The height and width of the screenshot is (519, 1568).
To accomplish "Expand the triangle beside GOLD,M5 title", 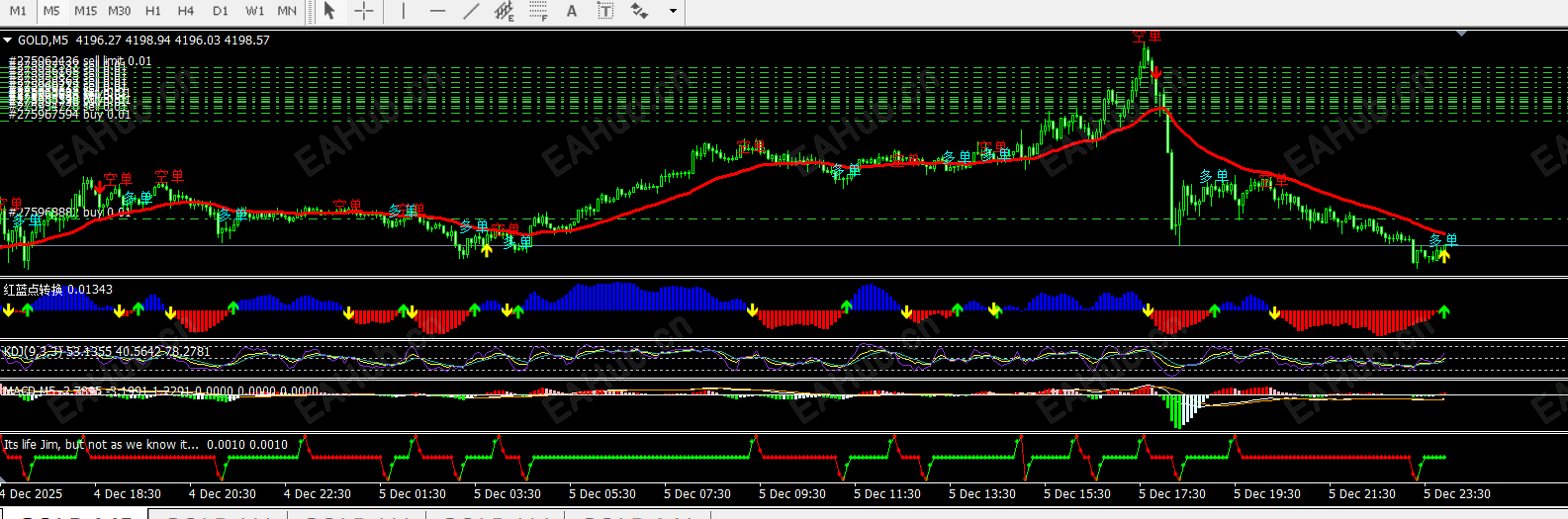I will pyautogui.click(x=8, y=41).
